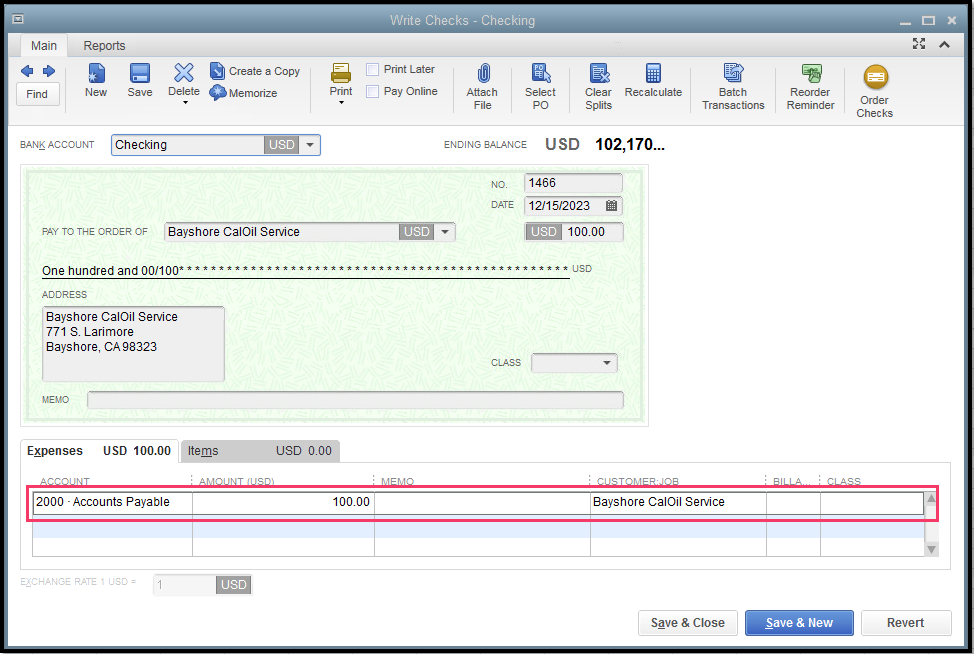Click the check number field 1466

click(x=573, y=183)
